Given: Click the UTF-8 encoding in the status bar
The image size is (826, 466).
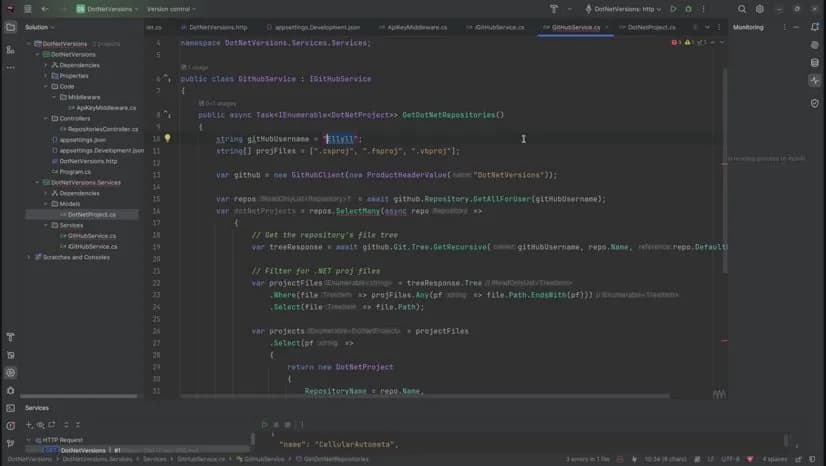Looking at the screenshot, I should 729,459.
